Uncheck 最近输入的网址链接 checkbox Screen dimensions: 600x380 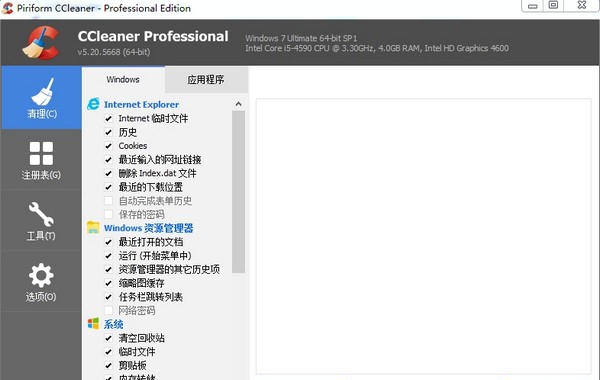tap(109, 160)
